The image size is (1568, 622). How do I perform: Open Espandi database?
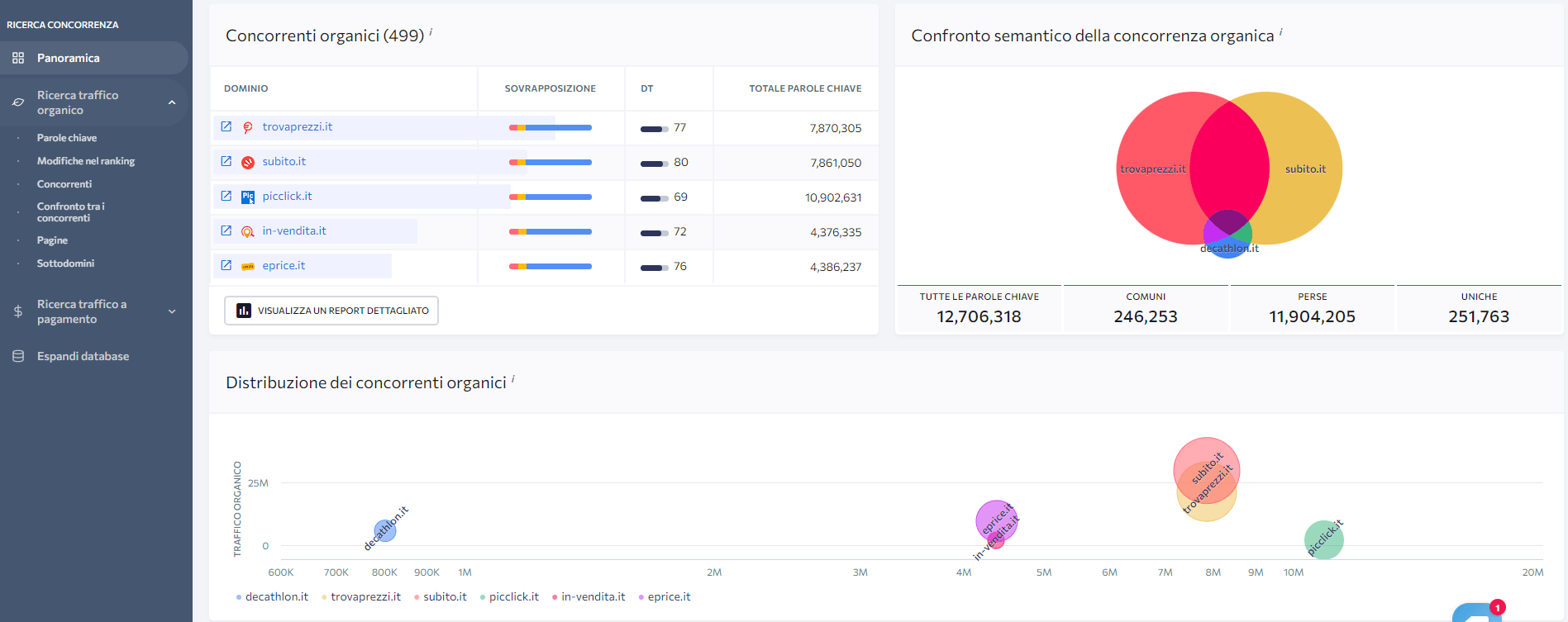(x=83, y=356)
